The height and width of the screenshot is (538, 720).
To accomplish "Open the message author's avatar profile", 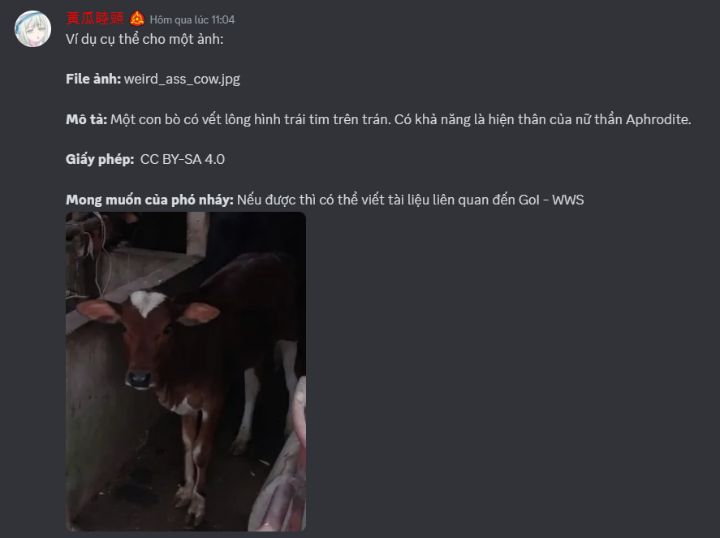I will click(x=33, y=29).
